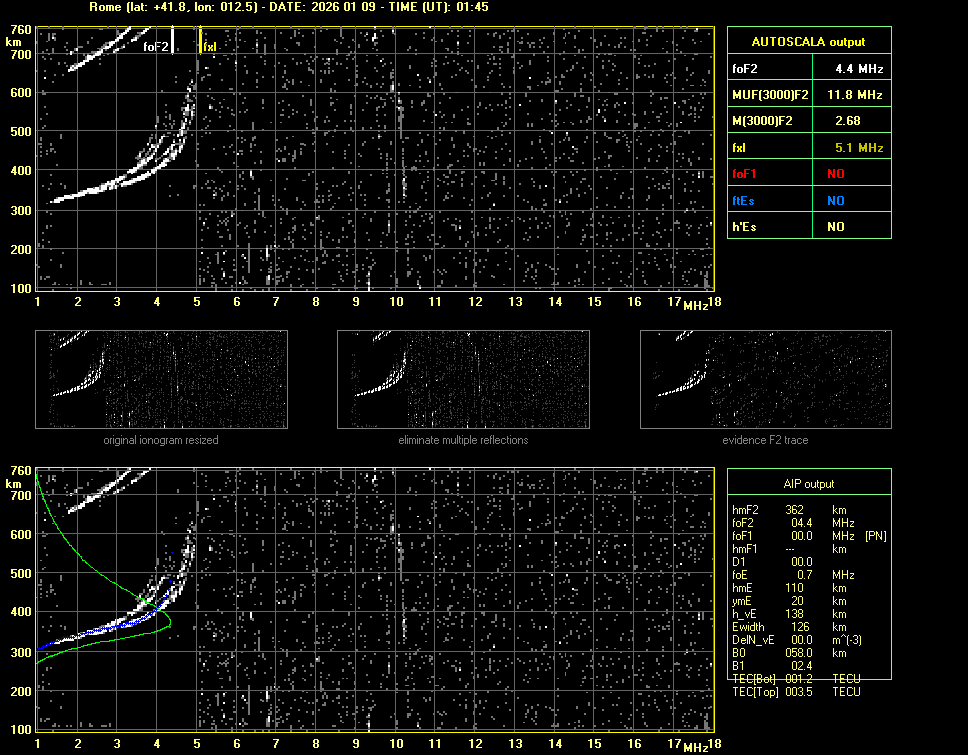
Task: Click the MHz axis label on top ionogram
Action: click(695, 305)
